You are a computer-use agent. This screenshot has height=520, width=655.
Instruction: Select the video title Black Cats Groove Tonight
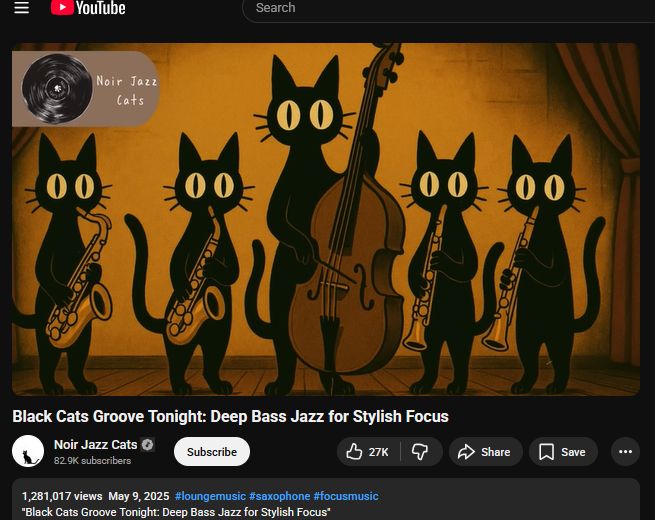pos(230,416)
